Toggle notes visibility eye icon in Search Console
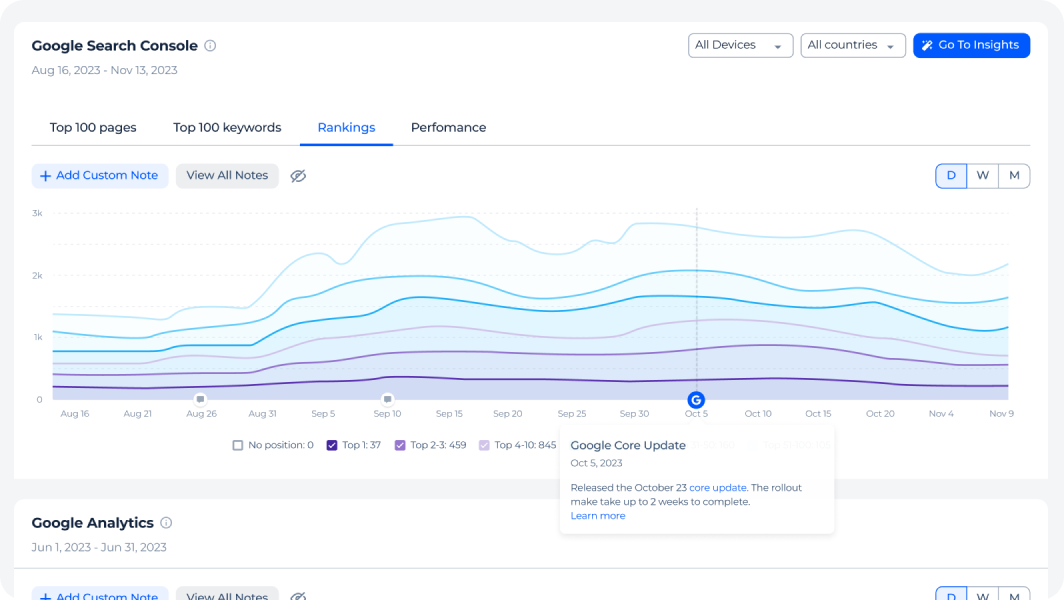1064x600 pixels. coord(298,176)
